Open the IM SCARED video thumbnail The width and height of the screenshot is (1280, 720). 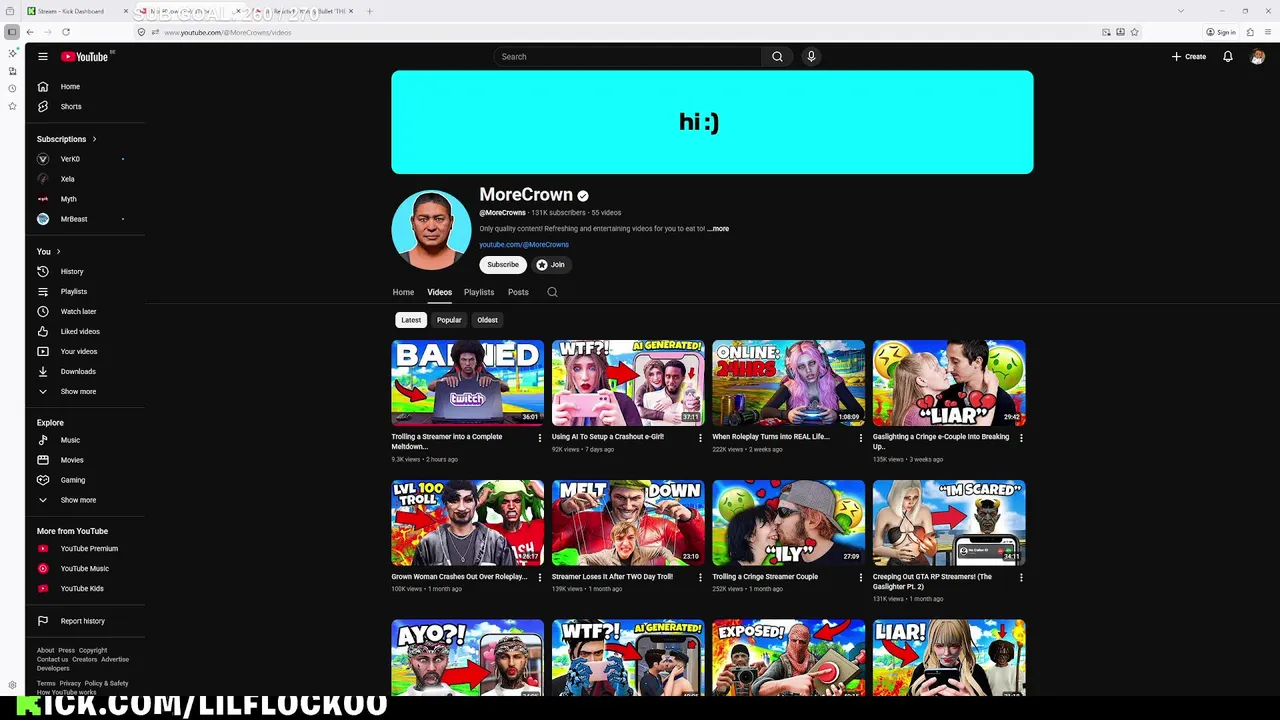[x=949, y=523]
